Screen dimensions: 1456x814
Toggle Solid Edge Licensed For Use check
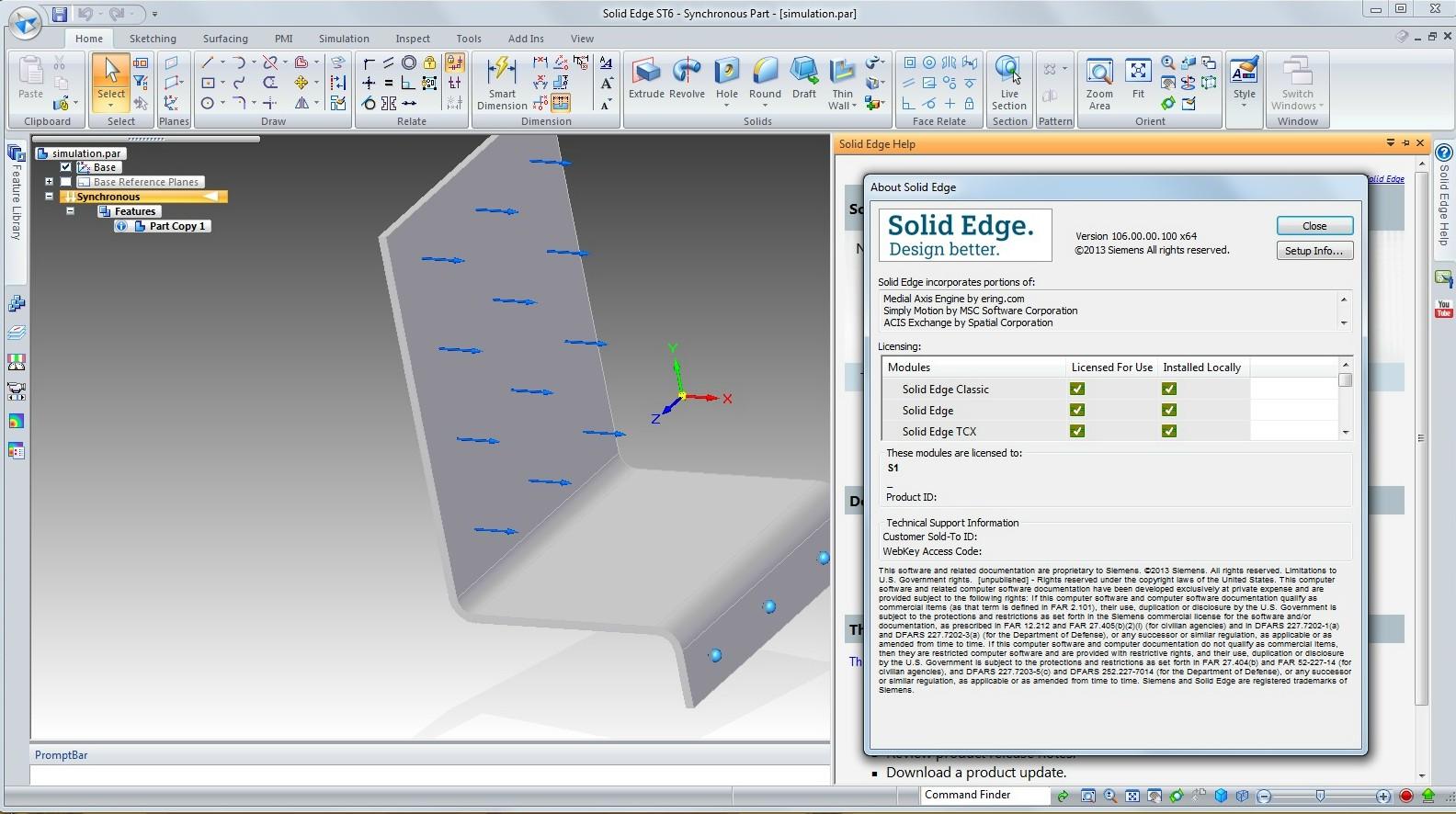pyautogui.click(x=1077, y=410)
